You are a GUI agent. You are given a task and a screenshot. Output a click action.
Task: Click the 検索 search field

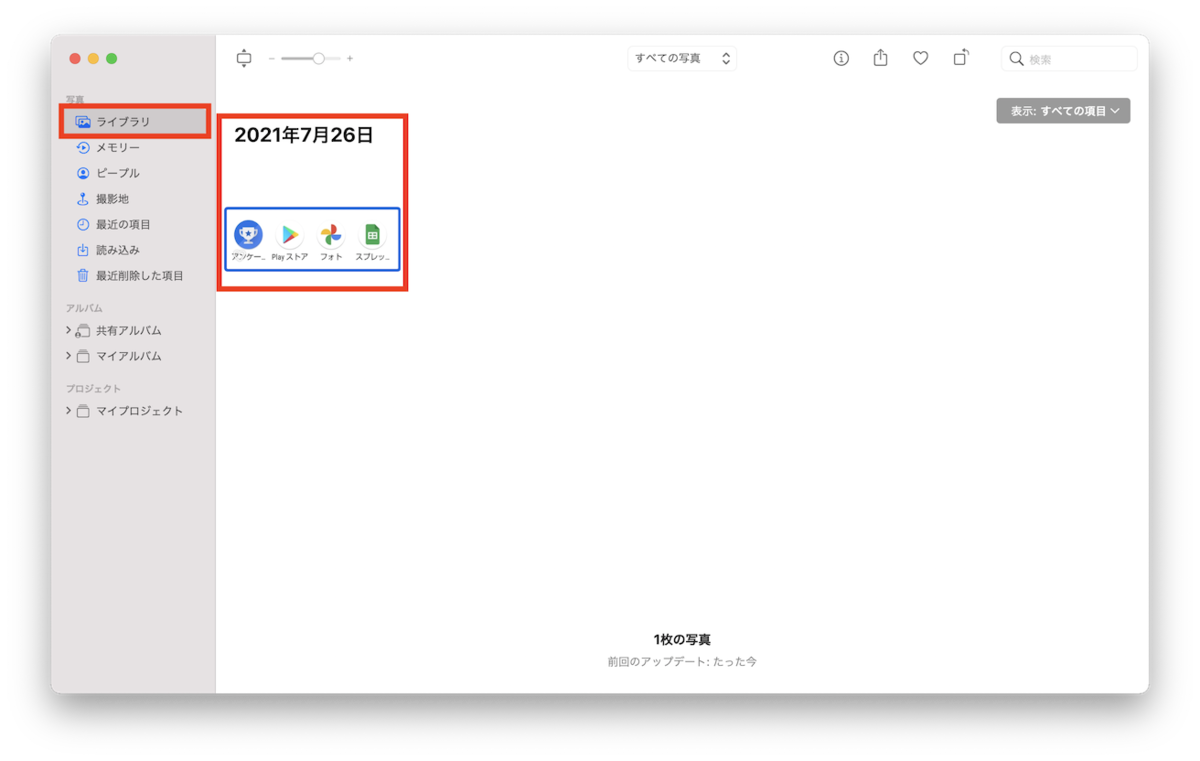pos(1069,59)
